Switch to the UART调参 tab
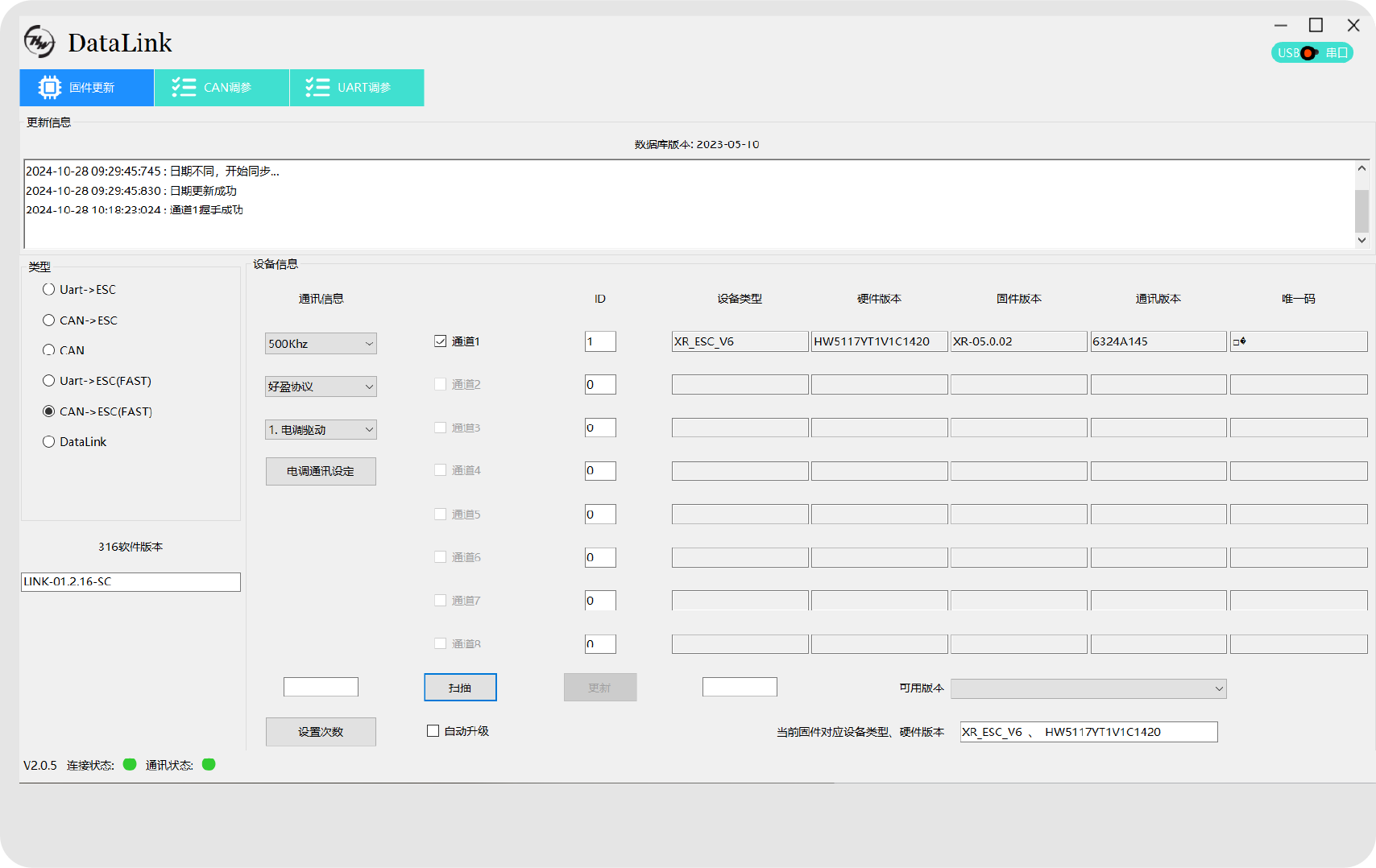The height and width of the screenshot is (868, 1376). coord(357,87)
